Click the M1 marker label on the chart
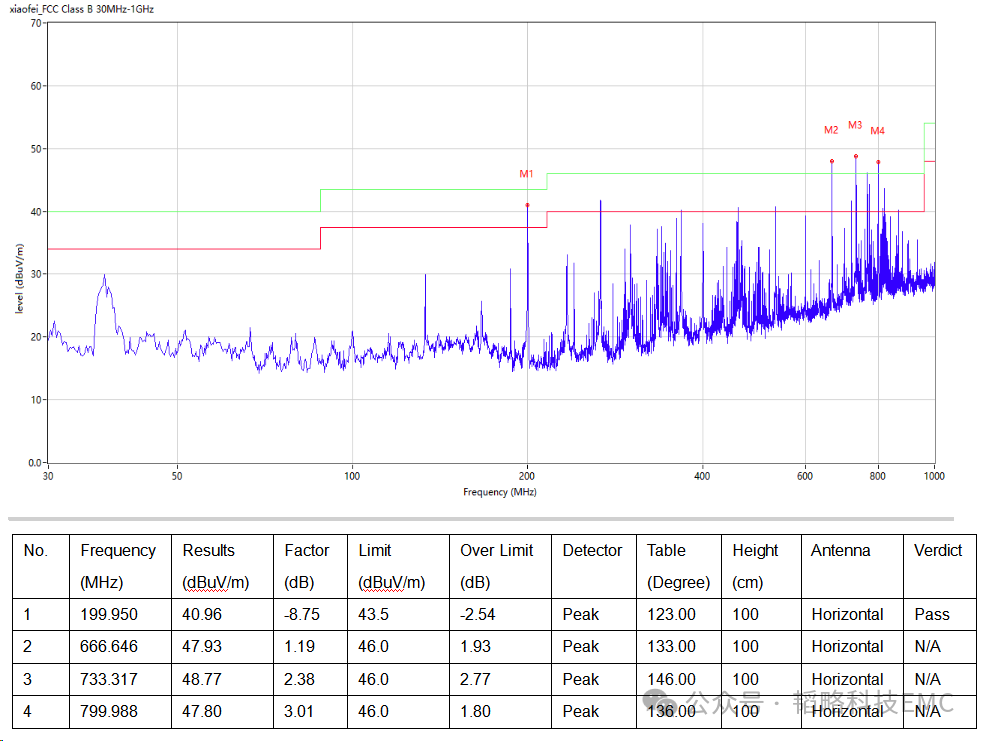985x741 pixels. pos(526,173)
